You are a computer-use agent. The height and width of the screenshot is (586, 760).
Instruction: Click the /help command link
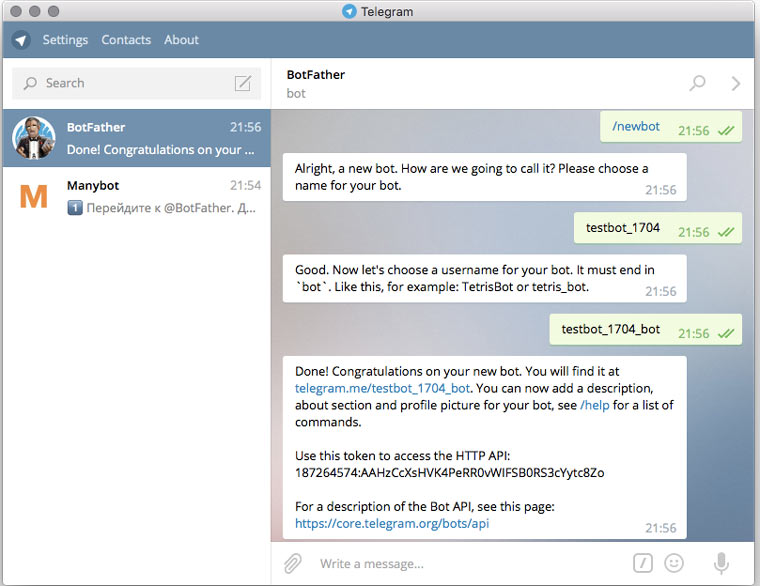(595, 405)
